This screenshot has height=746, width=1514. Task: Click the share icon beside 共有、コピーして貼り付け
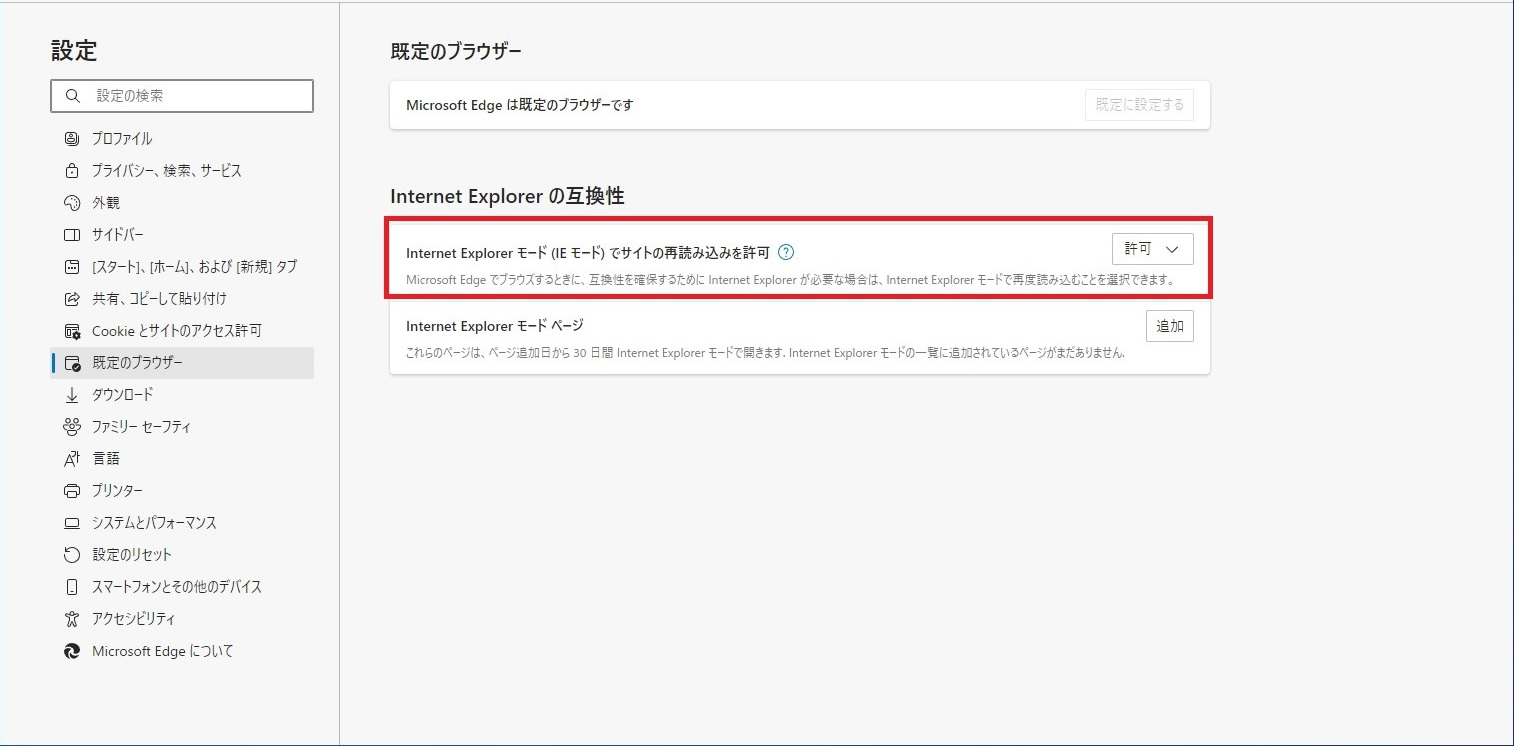[71, 299]
